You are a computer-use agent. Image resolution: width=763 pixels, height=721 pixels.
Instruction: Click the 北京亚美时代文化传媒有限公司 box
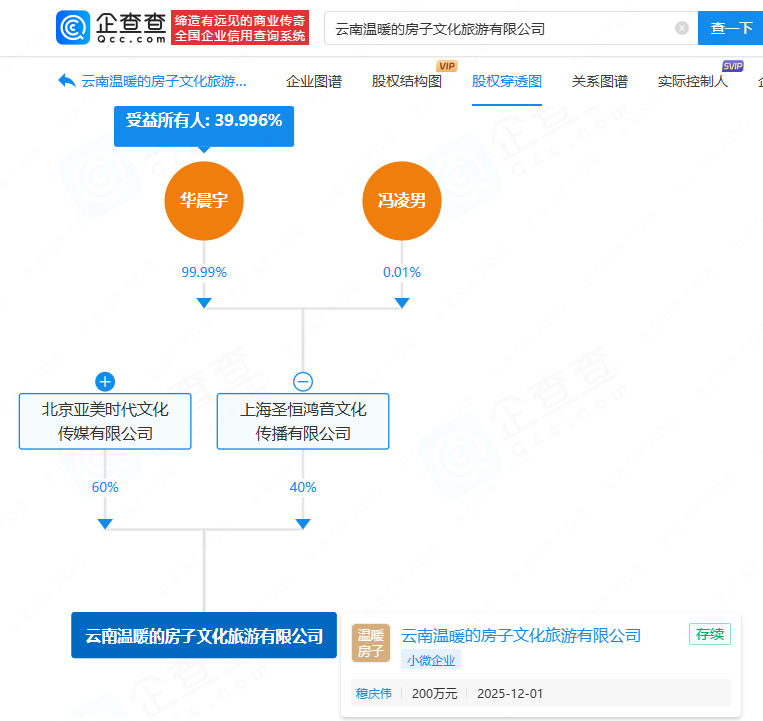click(x=105, y=421)
